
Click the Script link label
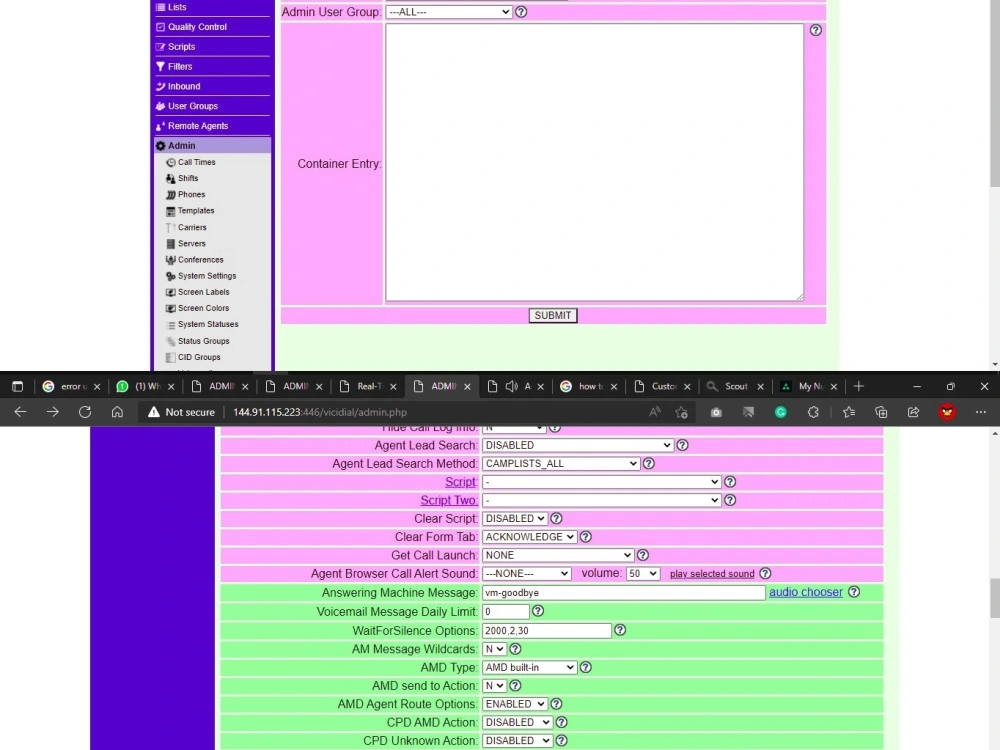coord(460,482)
